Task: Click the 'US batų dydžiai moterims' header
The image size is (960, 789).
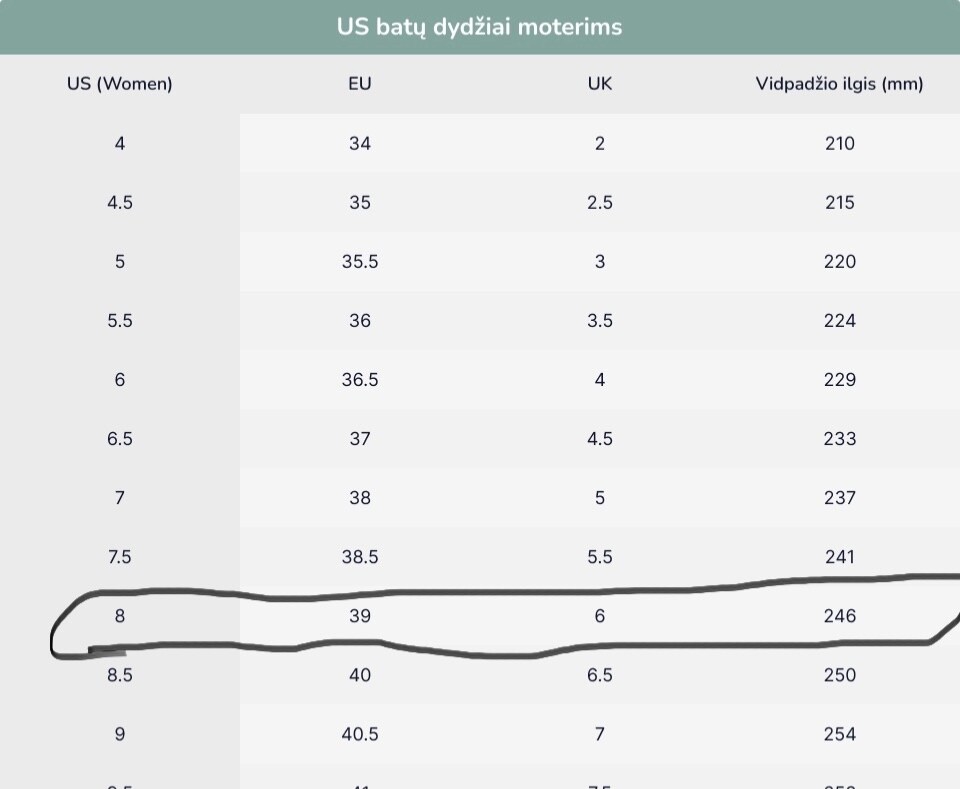Action: pos(479,27)
